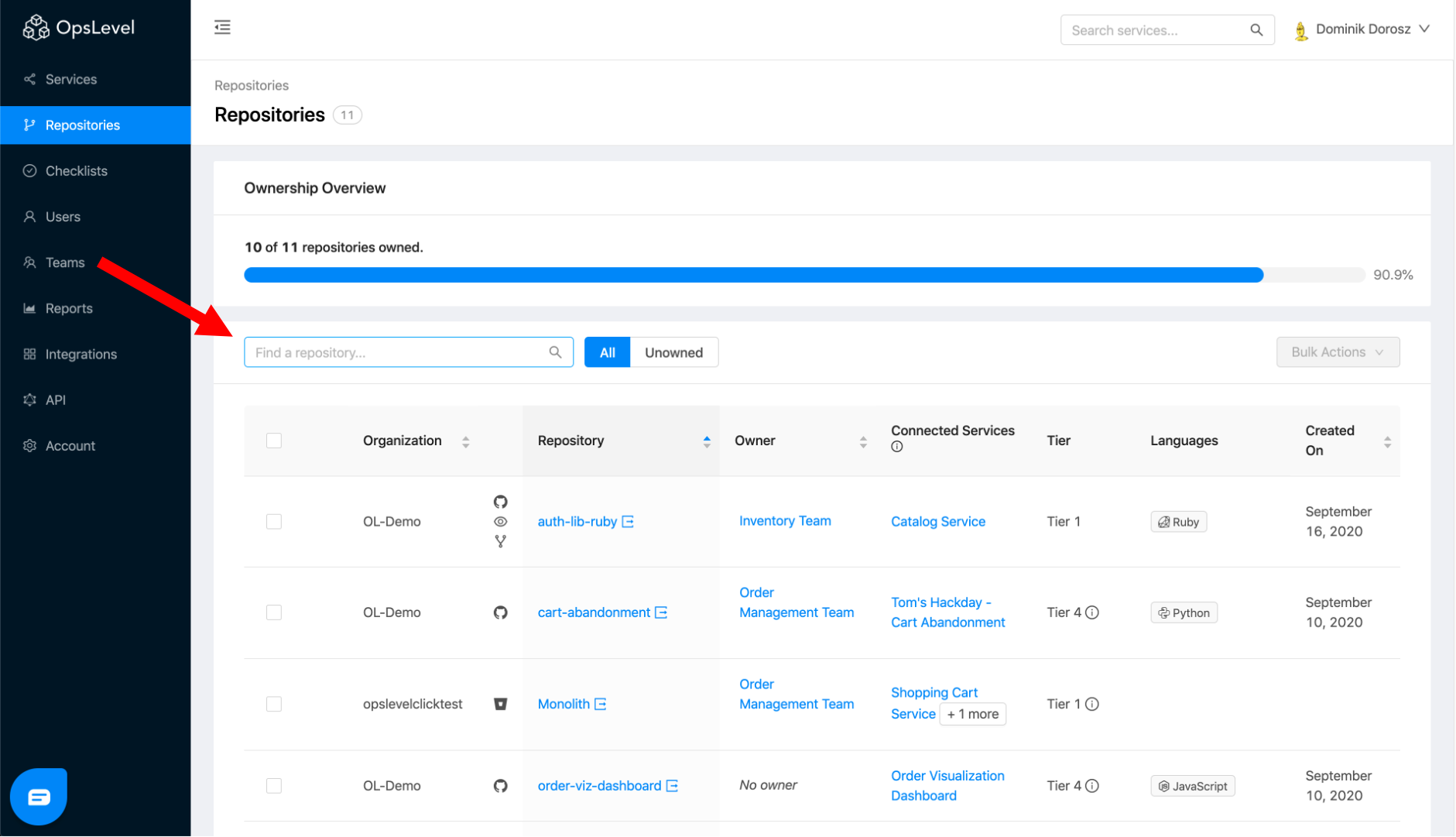Click info icon next to Tier 1 for Monolith

(x=1092, y=704)
